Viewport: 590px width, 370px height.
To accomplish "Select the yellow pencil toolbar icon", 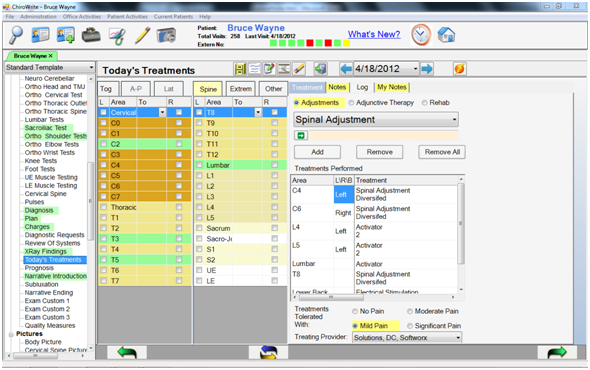I will pos(143,35).
